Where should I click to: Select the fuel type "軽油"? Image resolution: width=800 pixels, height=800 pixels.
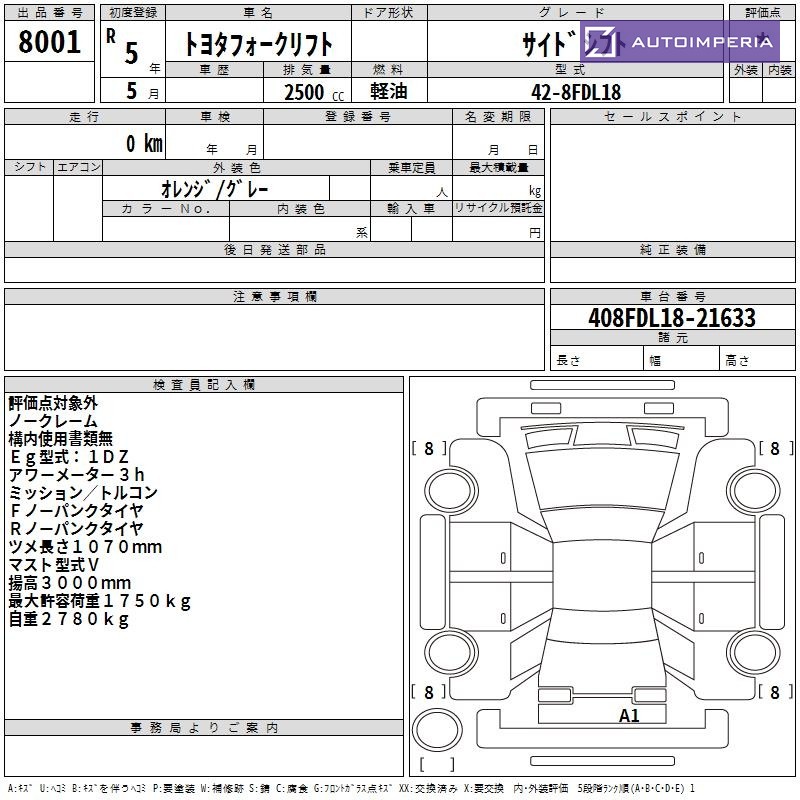click(389, 91)
